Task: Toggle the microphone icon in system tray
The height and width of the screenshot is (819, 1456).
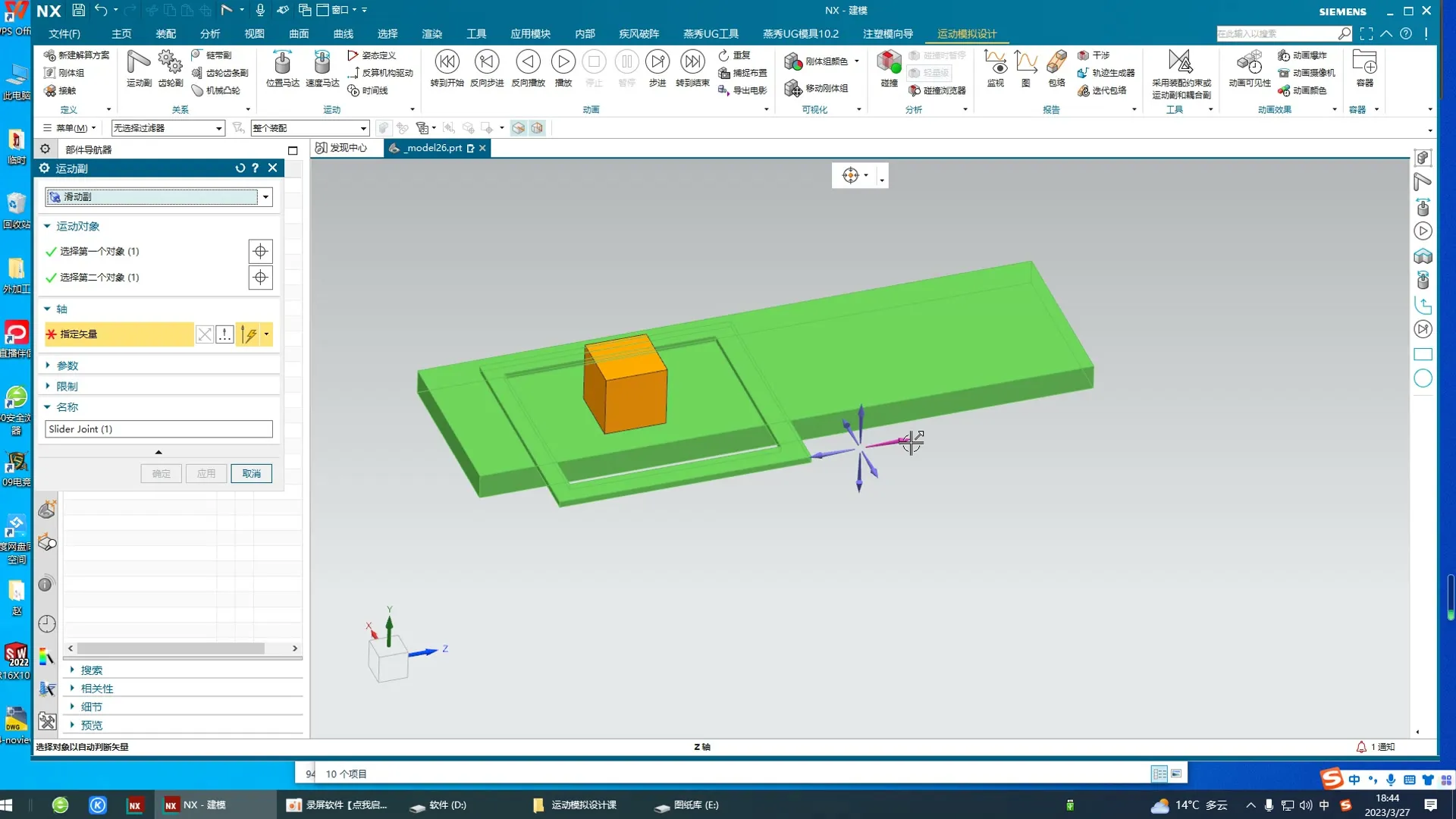Action: [1269, 805]
